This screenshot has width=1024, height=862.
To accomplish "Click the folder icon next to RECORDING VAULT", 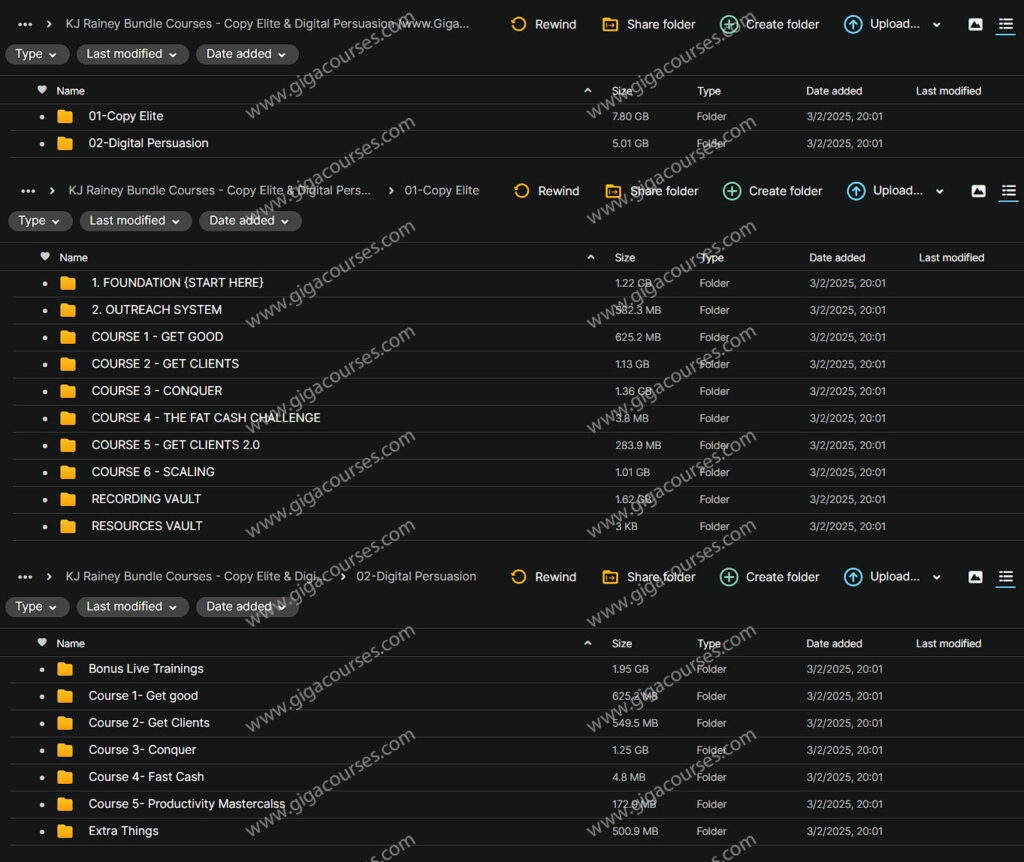I will [x=68, y=499].
